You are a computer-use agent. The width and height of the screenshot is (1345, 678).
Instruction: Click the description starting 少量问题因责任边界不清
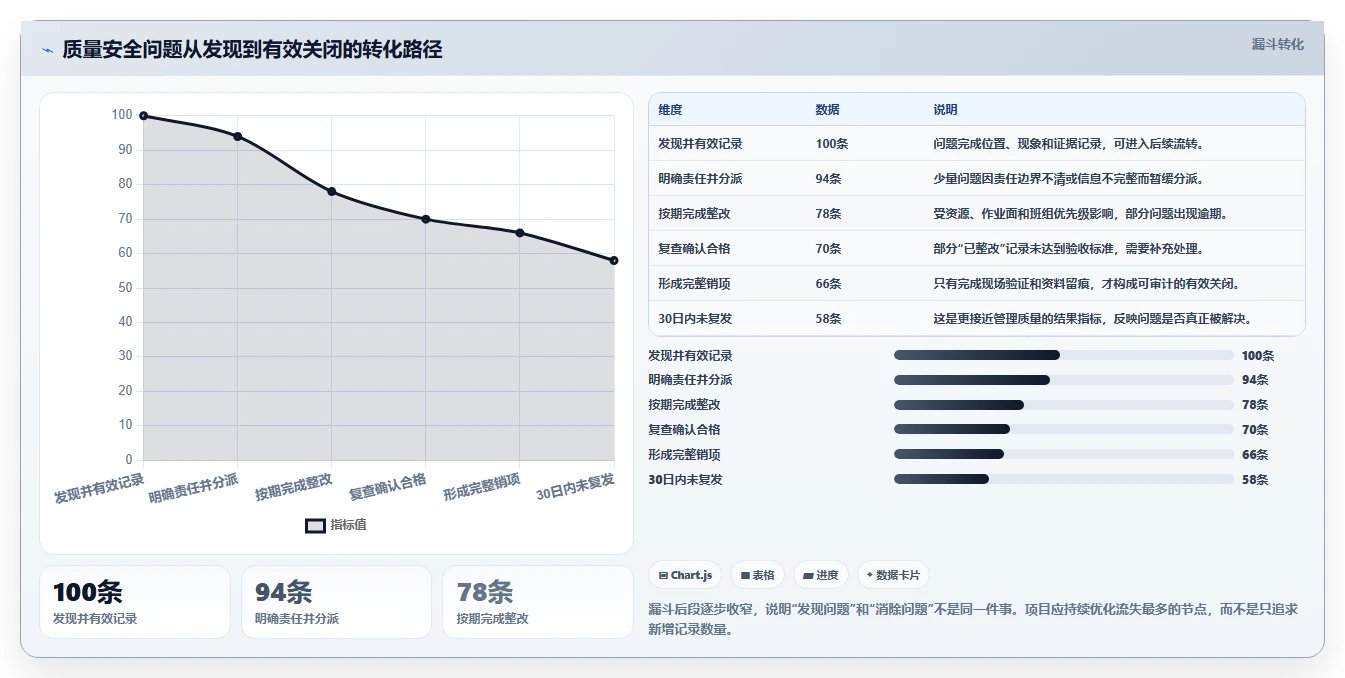pos(1068,179)
